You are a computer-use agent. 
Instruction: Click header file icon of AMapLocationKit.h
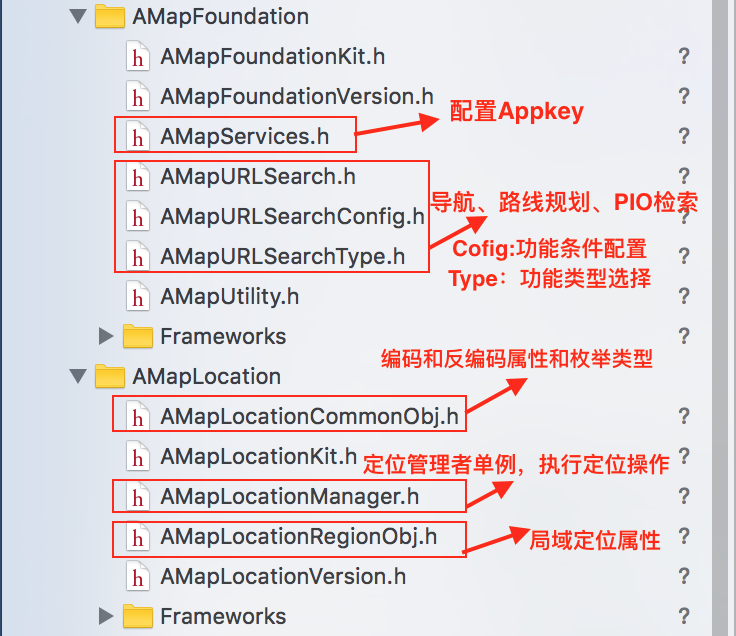(138, 456)
